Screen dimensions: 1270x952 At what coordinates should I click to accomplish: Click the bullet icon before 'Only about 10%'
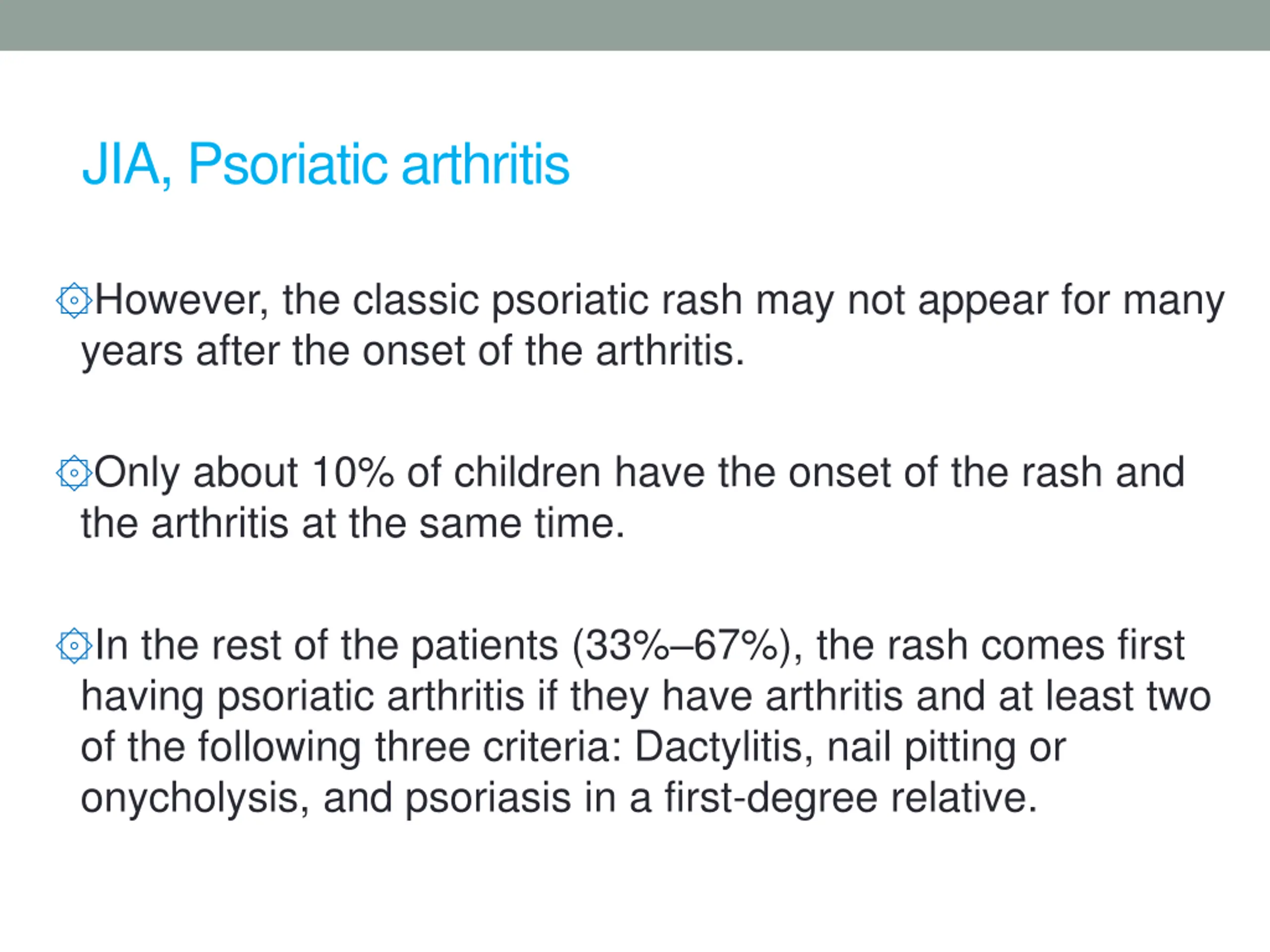click(x=74, y=473)
